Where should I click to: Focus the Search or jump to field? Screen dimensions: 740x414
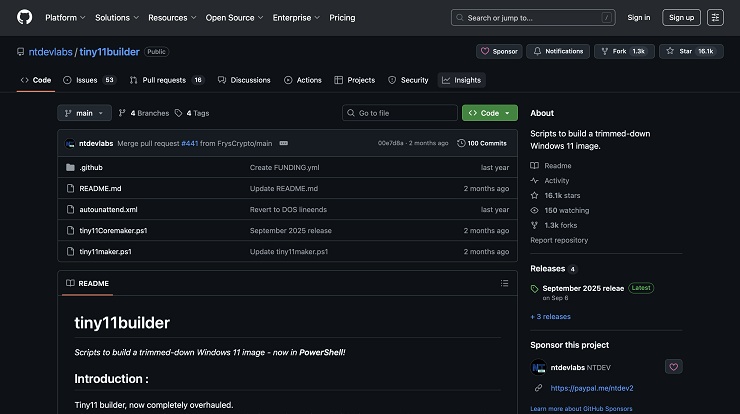tap(533, 17)
